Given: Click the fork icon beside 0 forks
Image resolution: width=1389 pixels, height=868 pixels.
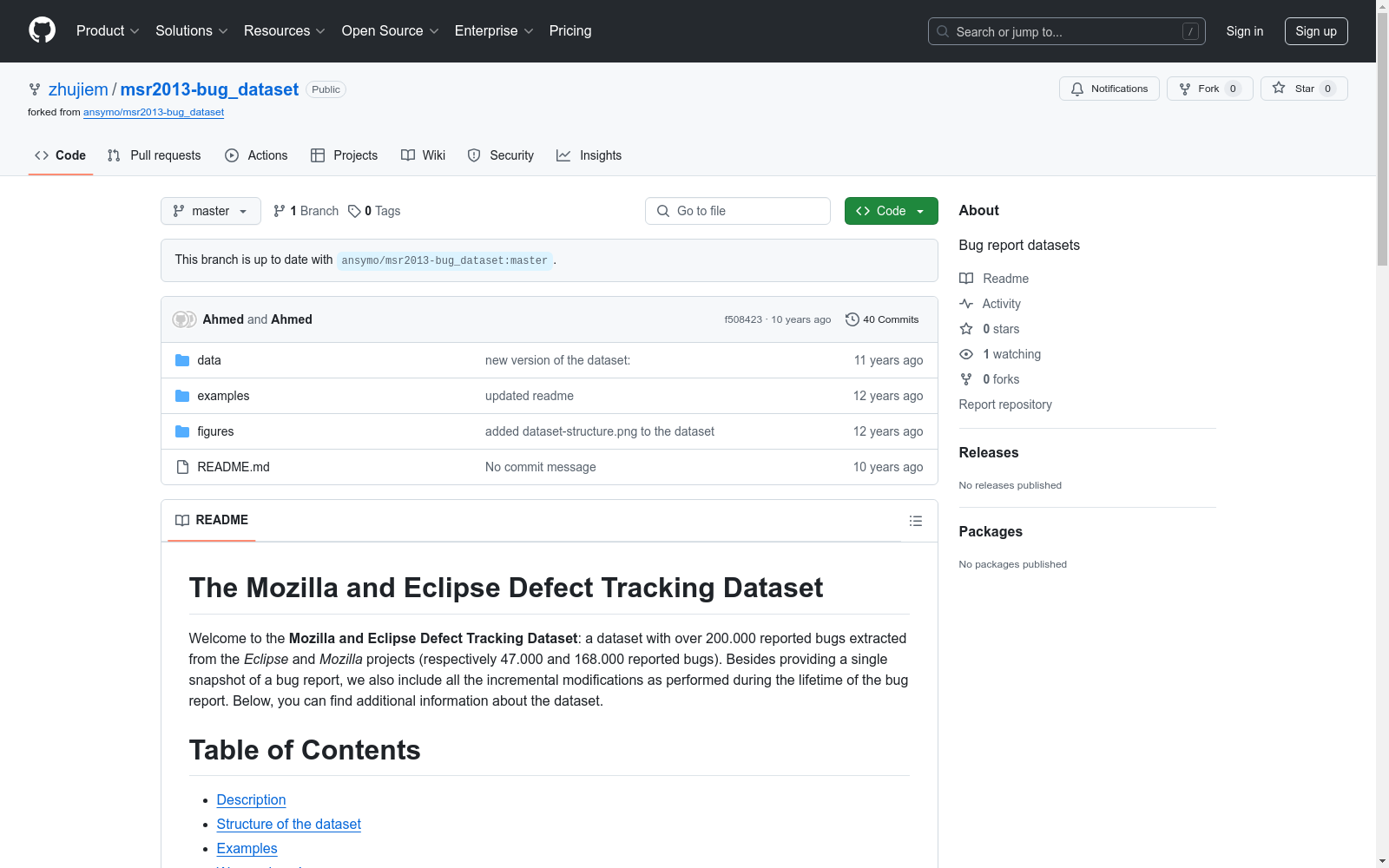Looking at the screenshot, I should tap(966, 379).
